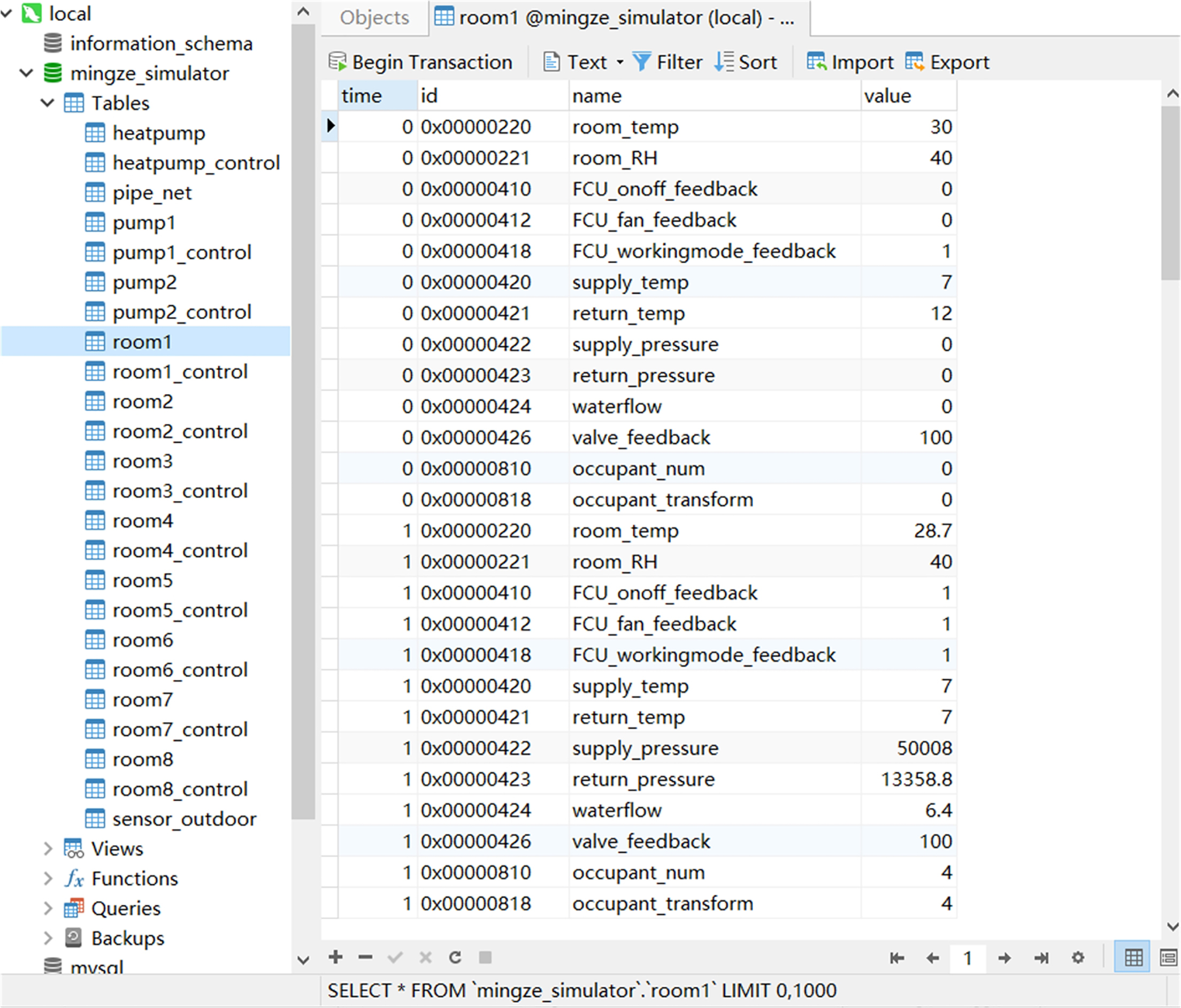Click the page number field
The width and height of the screenshot is (1181, 1008).
pos(967,958)
